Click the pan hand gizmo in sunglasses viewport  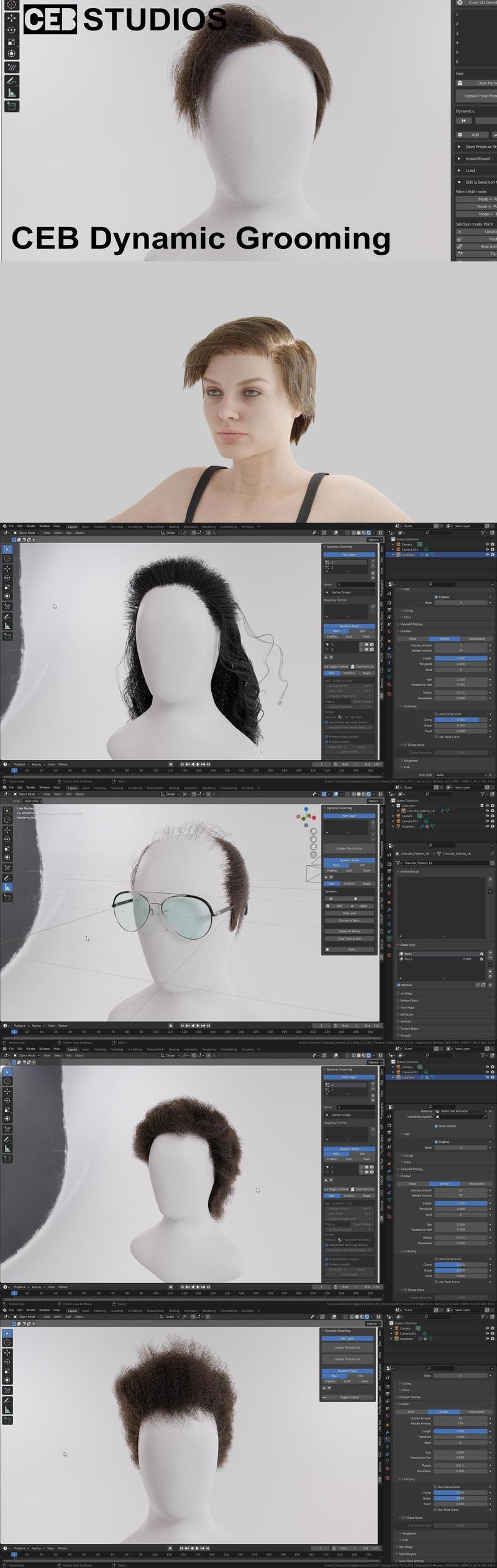click(x=314, y=838)
